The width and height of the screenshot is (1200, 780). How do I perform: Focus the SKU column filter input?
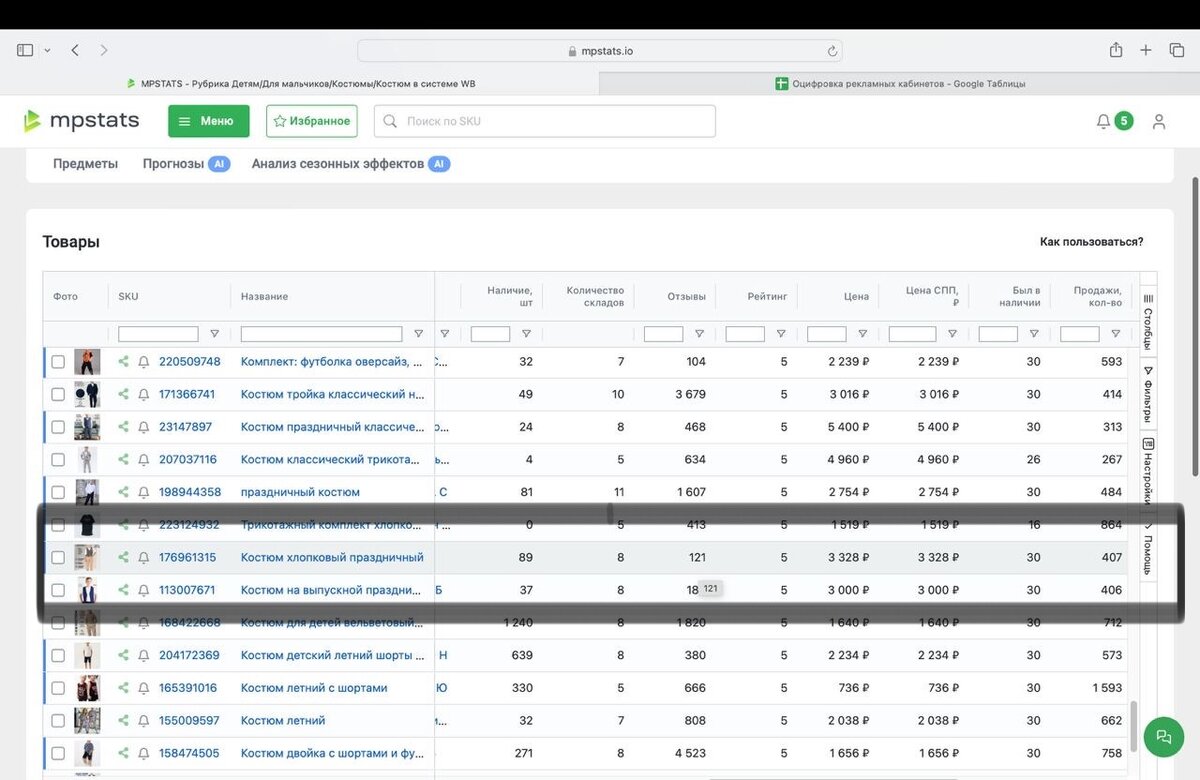158,334
